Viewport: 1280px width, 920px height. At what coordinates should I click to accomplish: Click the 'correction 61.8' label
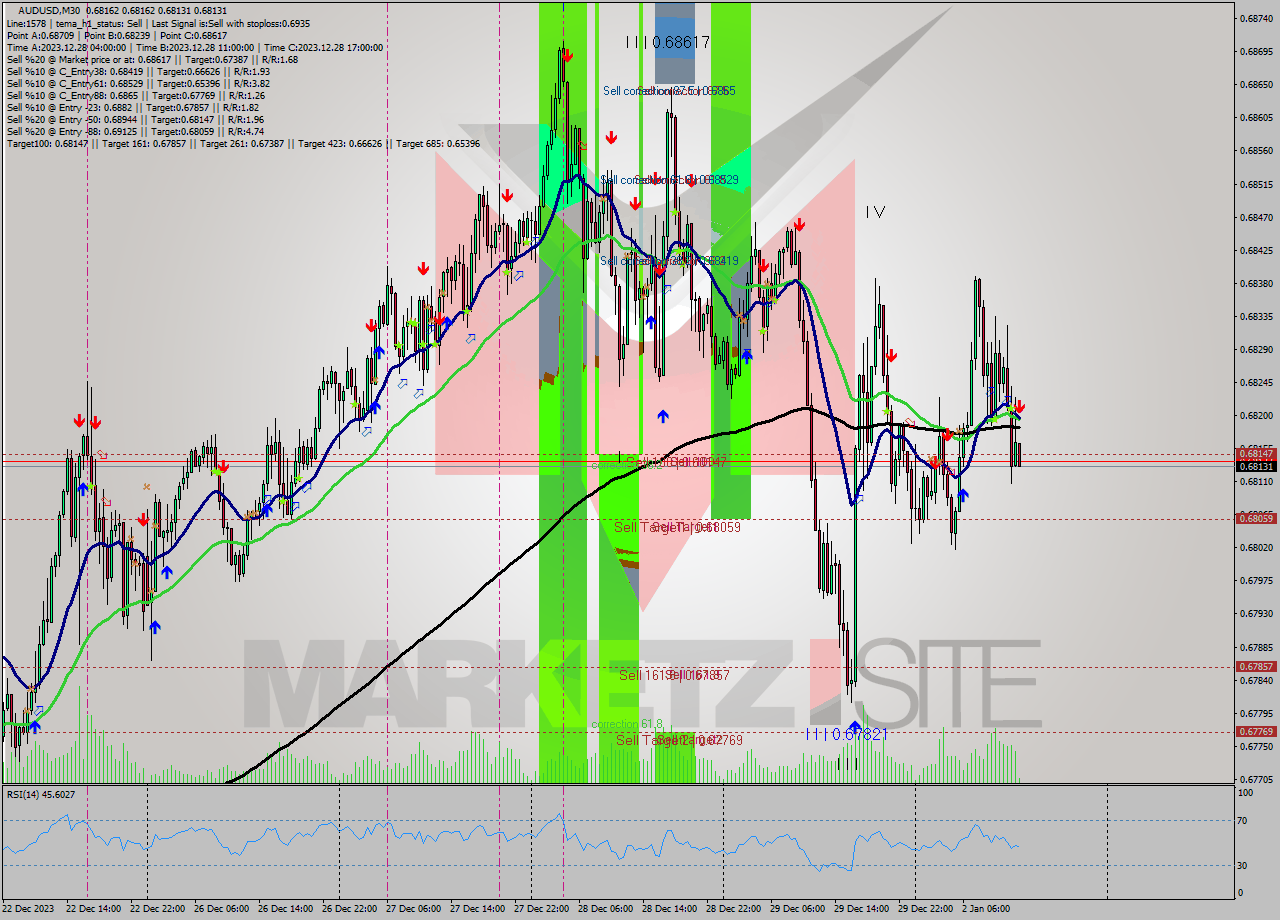pos(626,724)
